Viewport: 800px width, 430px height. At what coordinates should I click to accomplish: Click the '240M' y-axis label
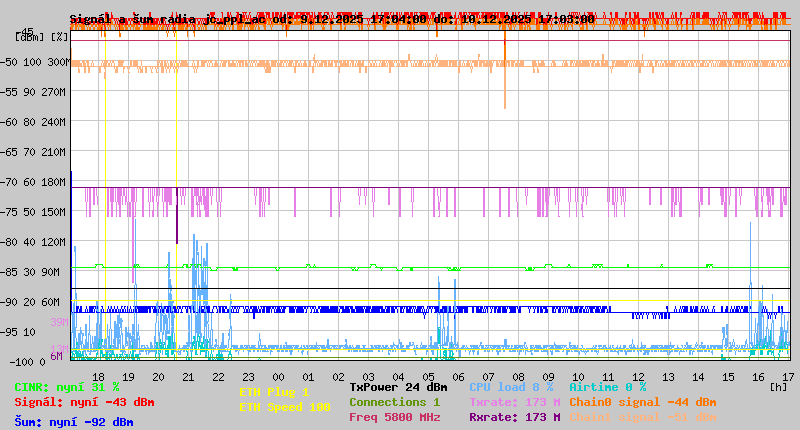point(57,122)
